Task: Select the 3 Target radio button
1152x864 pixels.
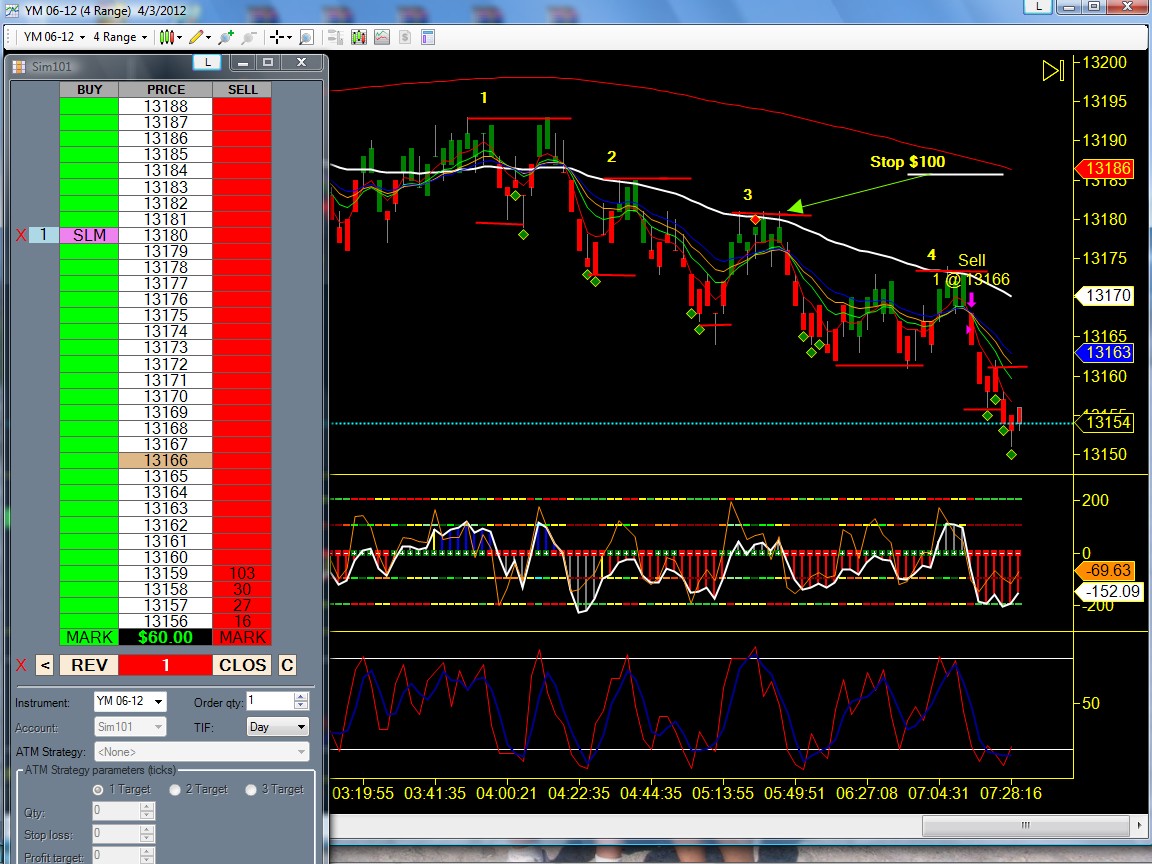Action: (251, 790)
